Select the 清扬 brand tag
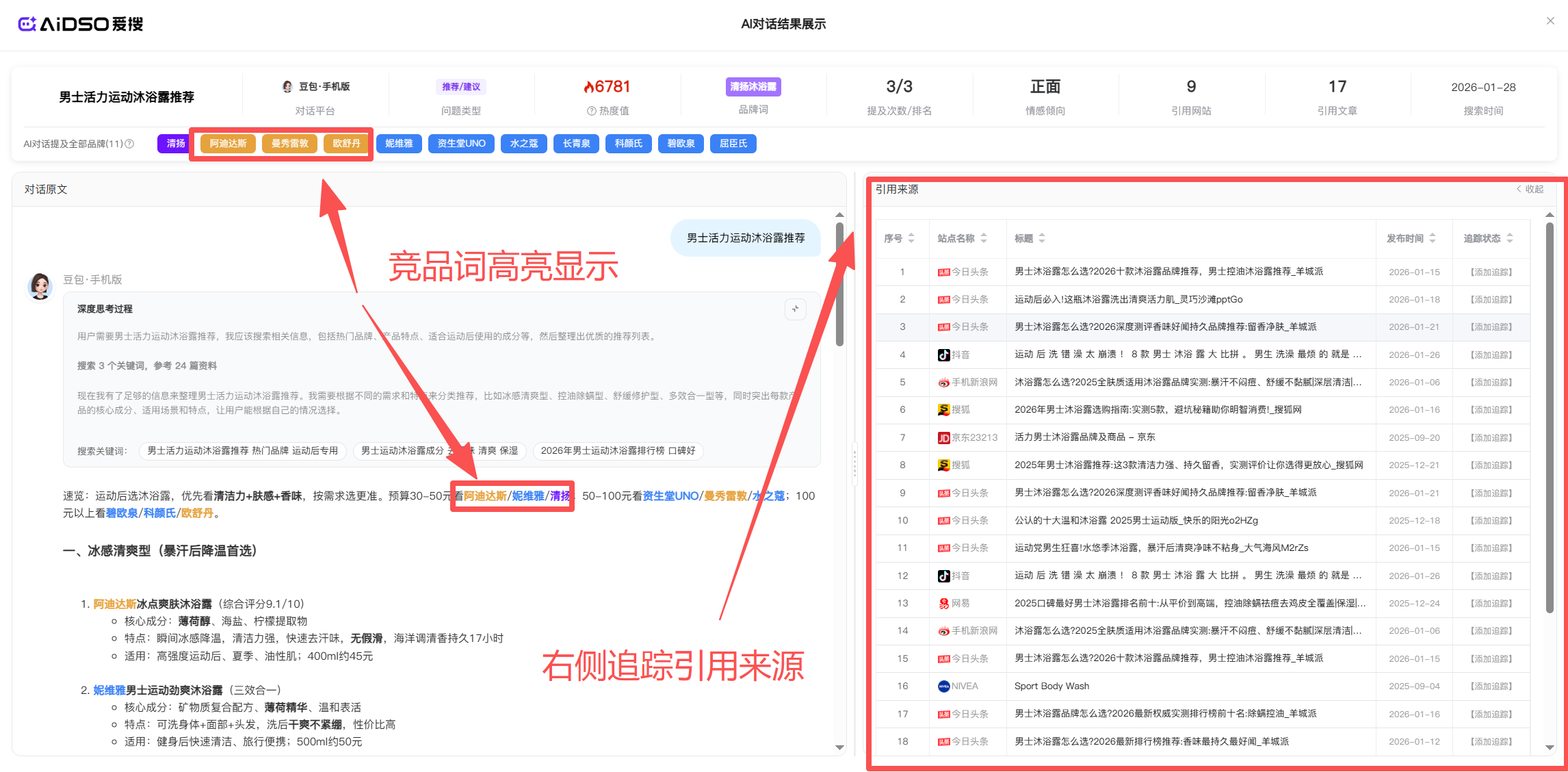The image size is (1568, 772). (175, 144)
